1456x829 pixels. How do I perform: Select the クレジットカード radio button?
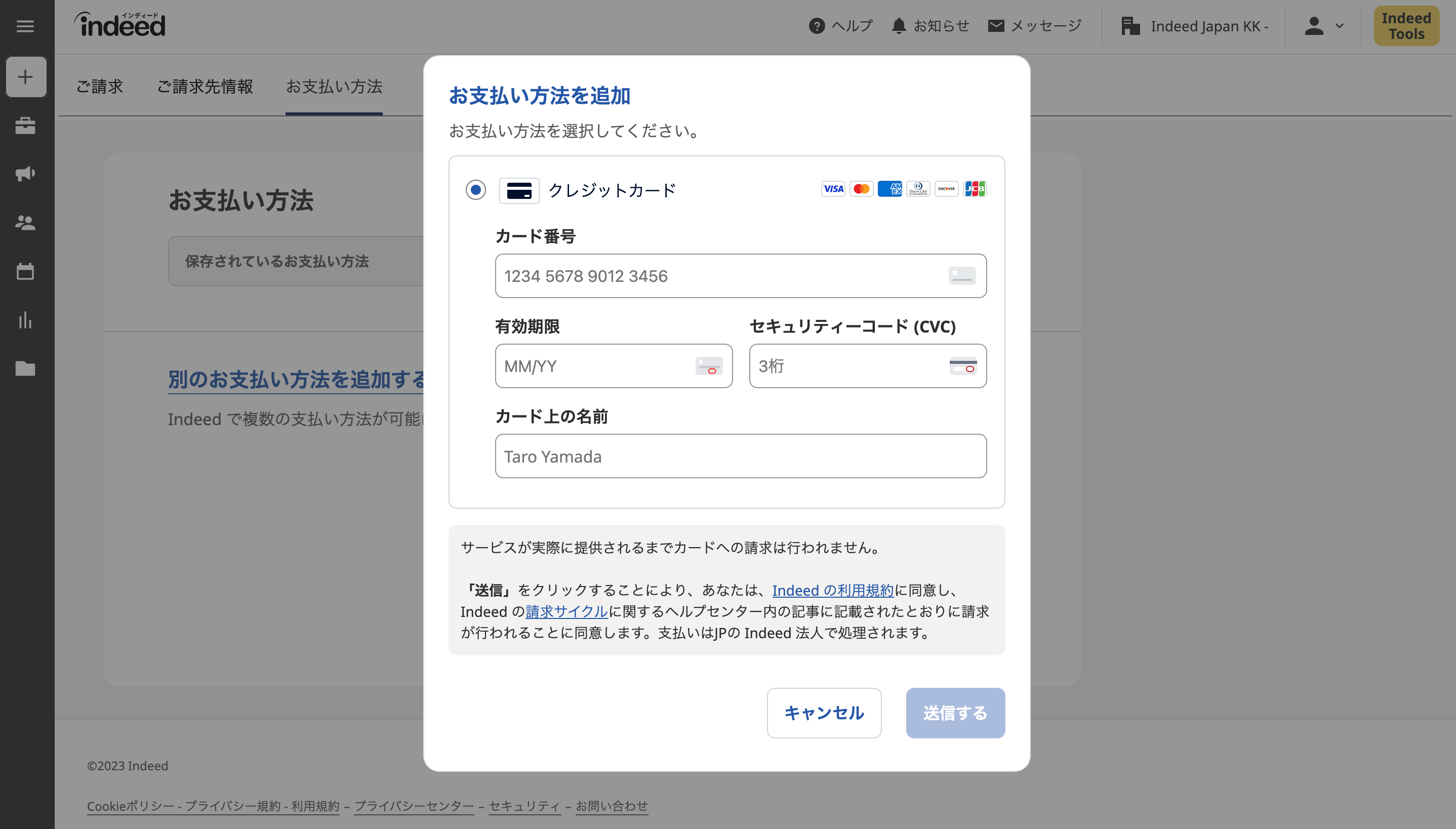coord(475,190)
